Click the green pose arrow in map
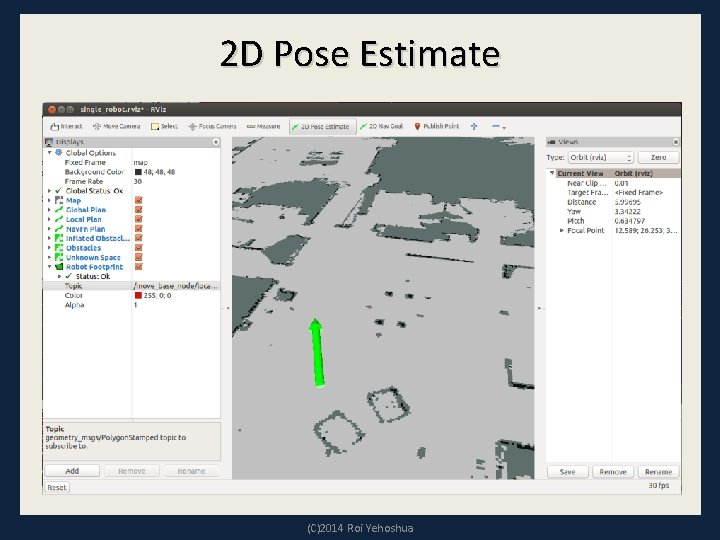The width and height of the screenshot is (720, 540). 317,353
